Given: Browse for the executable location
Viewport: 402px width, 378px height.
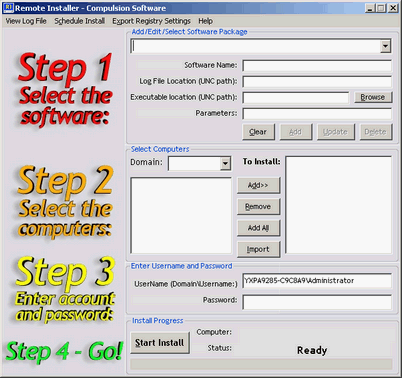Looking at the screenshot, I should [373, 97].
